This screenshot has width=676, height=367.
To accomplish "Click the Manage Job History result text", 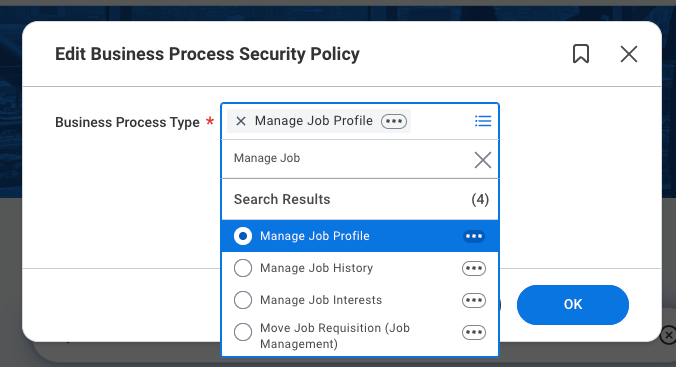I will pos(316,268).
